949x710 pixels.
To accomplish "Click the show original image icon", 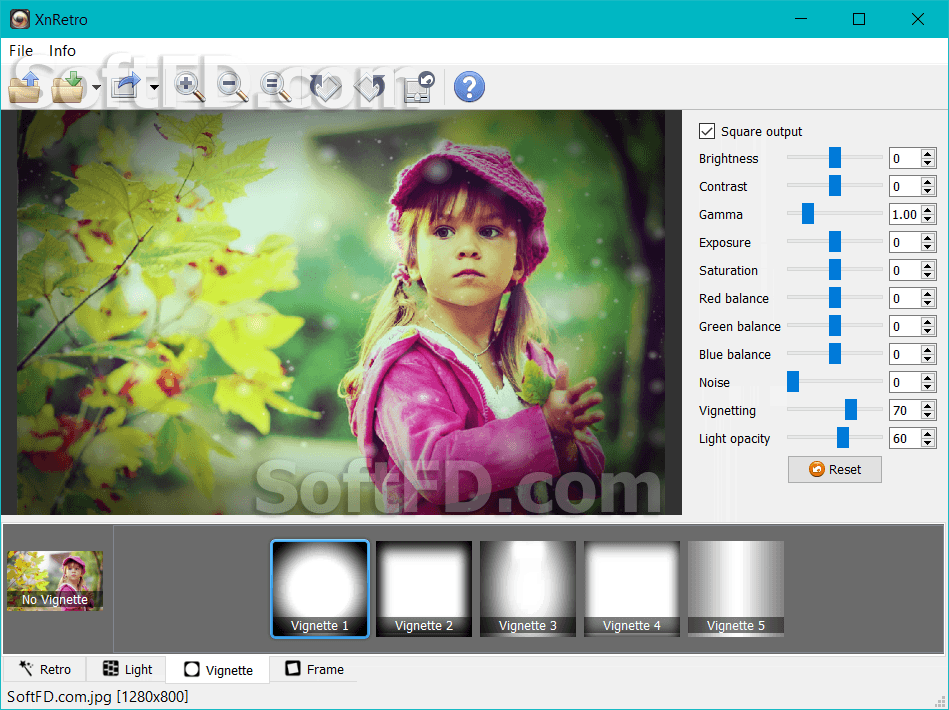I will [x=419, y=87].
